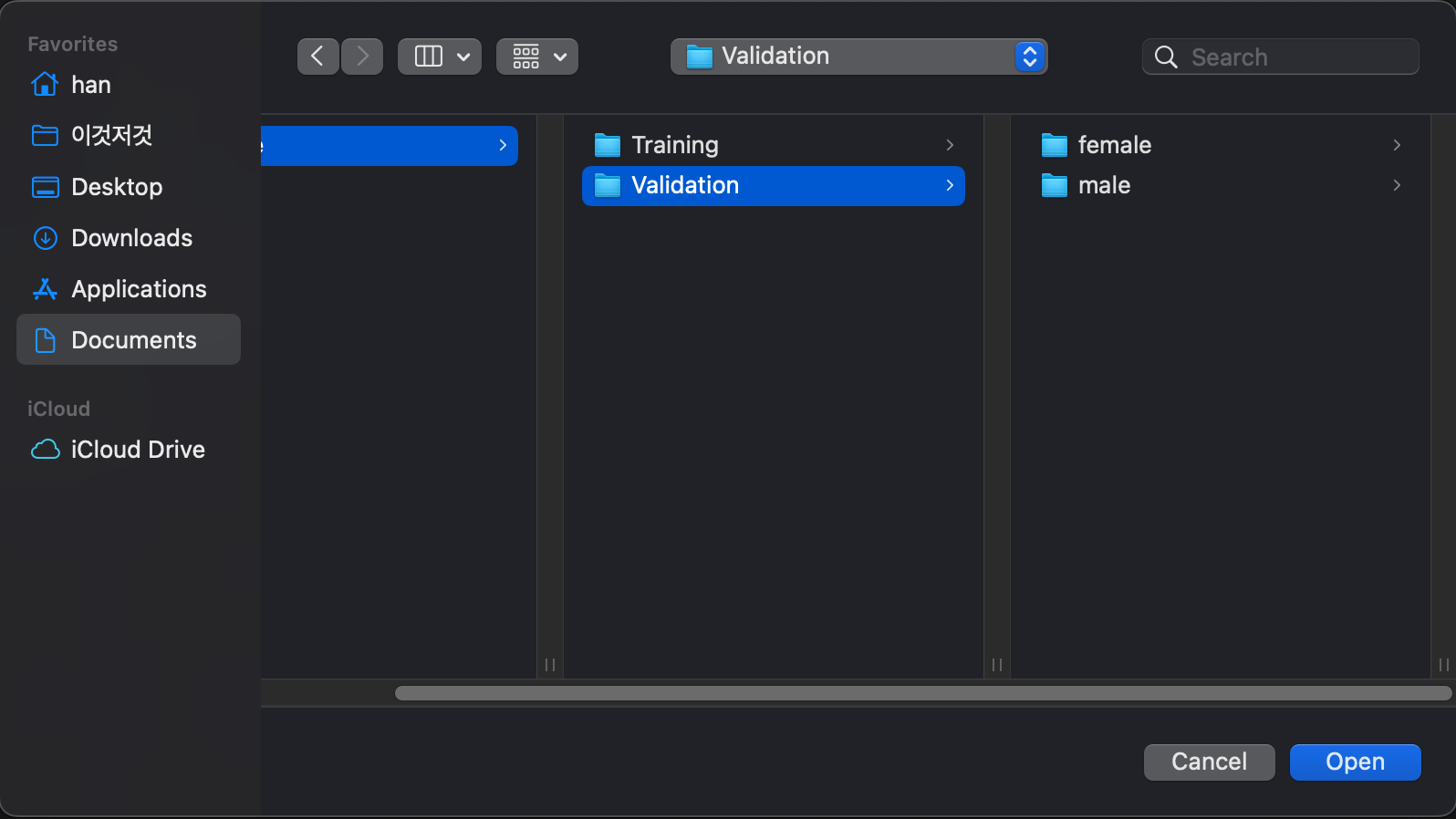Open Applications in the sidebar

(x=139, y=289)
